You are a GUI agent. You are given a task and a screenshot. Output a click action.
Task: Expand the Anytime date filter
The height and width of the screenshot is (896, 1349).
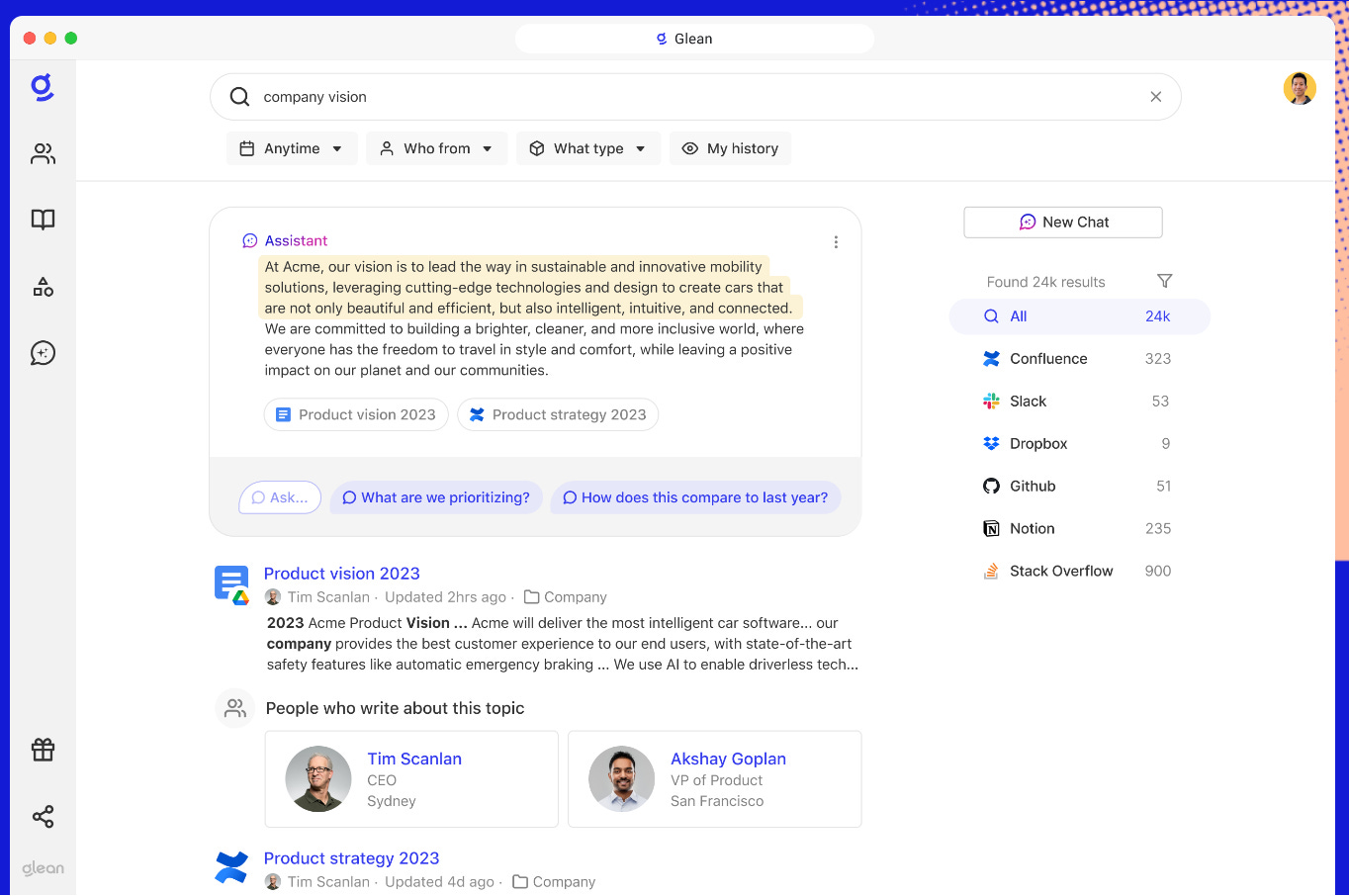point(292,148)
